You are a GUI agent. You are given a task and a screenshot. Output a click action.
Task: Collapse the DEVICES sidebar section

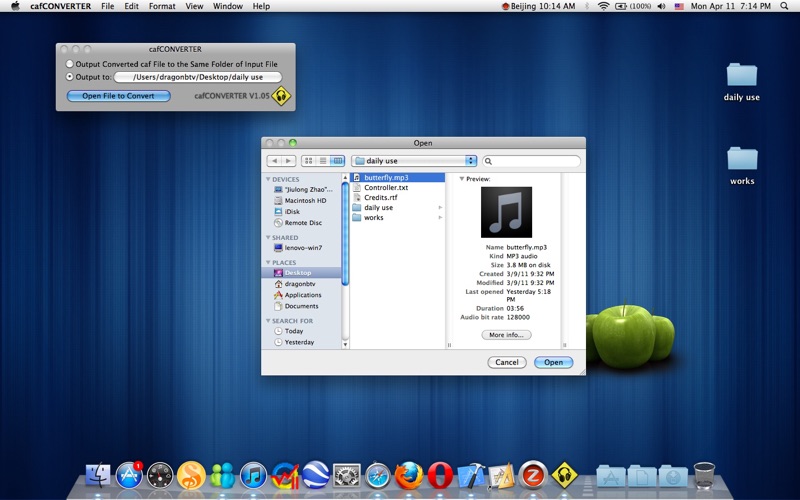[x=268, y=179]
